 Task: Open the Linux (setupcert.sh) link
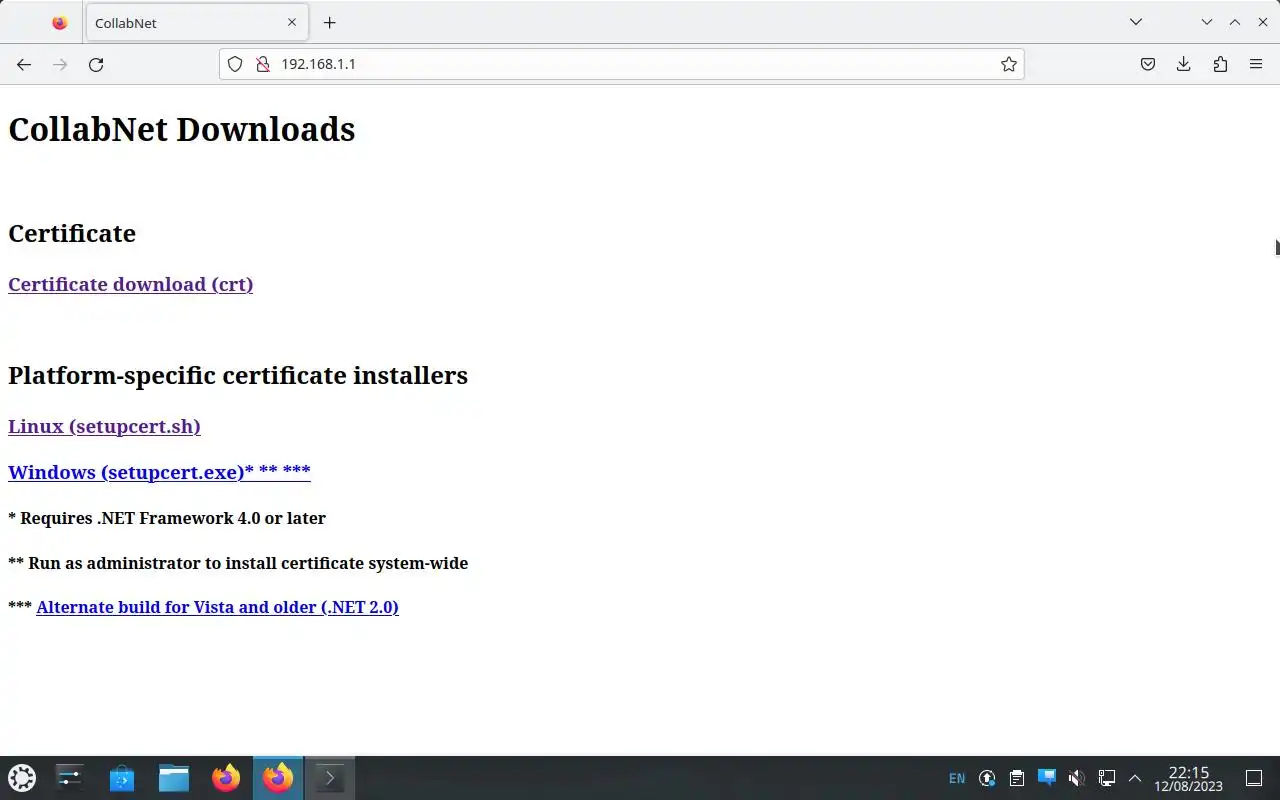tap(104, 426)
